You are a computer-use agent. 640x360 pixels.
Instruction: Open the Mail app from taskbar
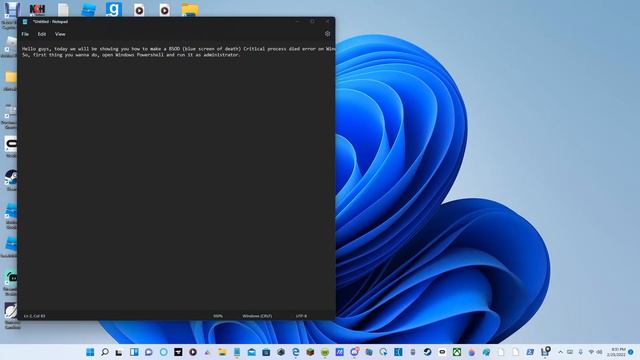(x=251, y=352)
